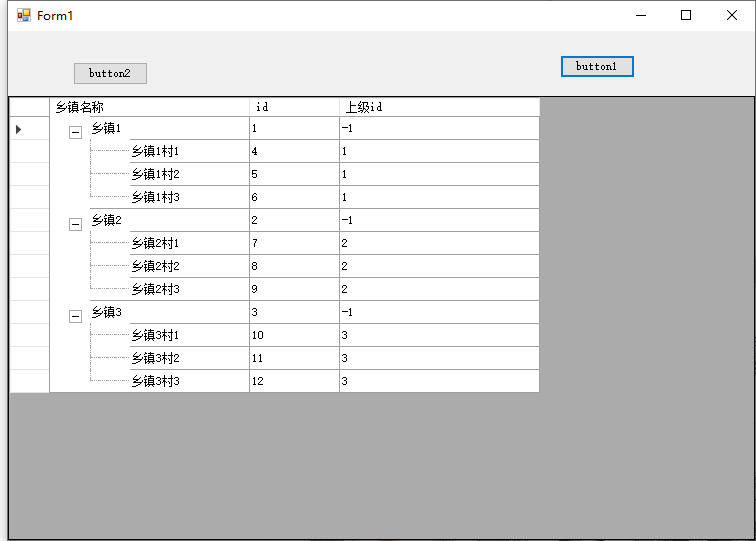Maximize the Form1 window

tap(686, 15)
